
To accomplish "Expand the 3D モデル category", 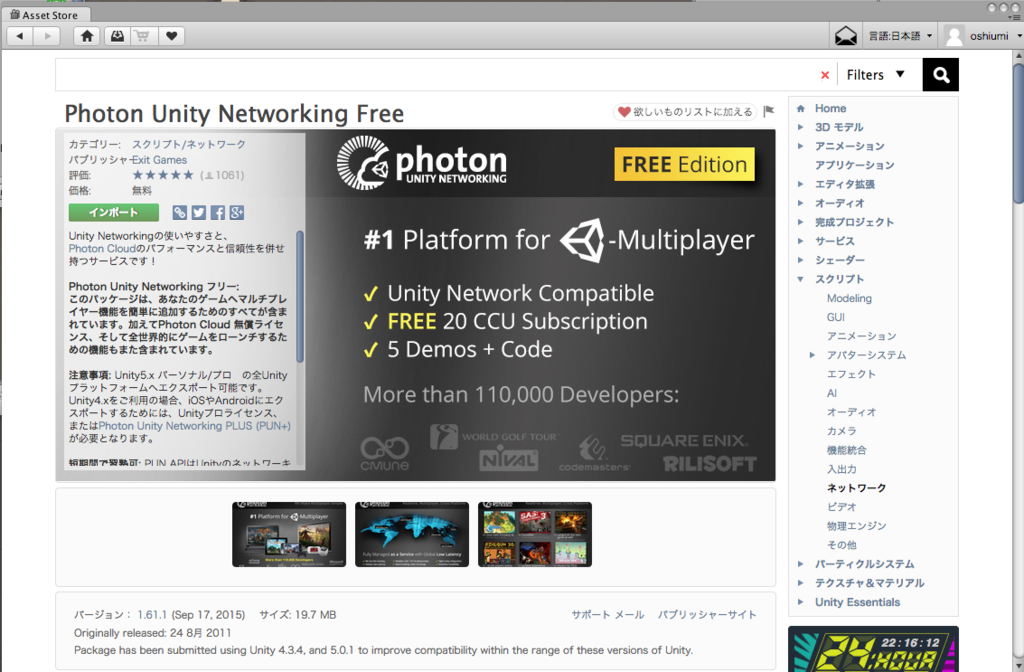I will coord(801,127).
